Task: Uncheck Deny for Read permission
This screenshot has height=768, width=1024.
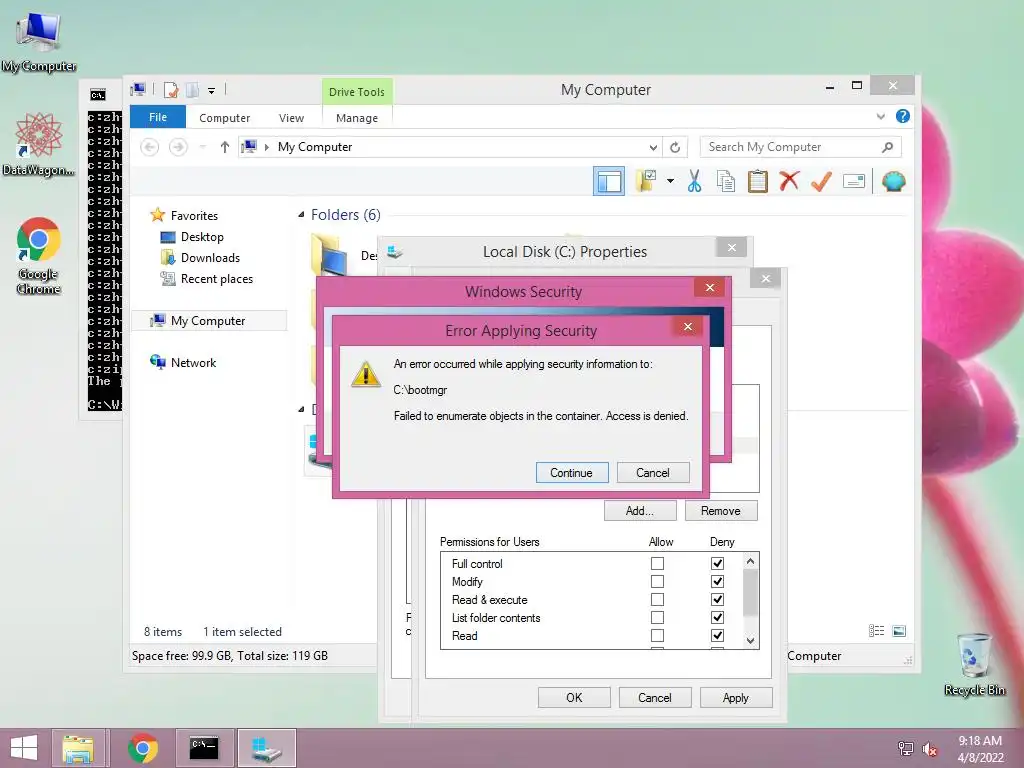Action: point(717,635)
